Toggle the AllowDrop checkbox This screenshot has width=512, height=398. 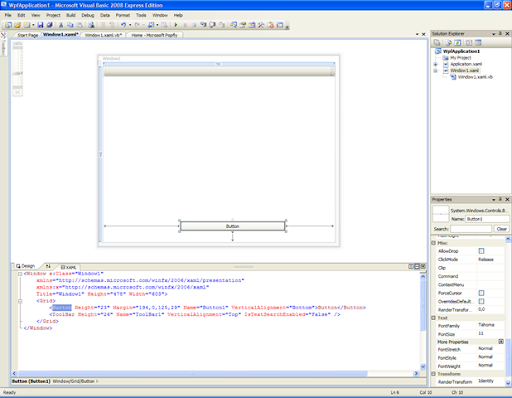[x=481, y=251]
